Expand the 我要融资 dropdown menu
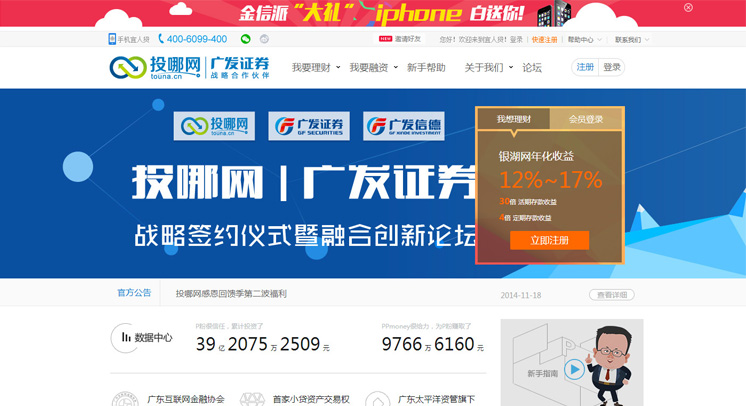The width and height of the screenshot is (746, 406). coord(373,68)
